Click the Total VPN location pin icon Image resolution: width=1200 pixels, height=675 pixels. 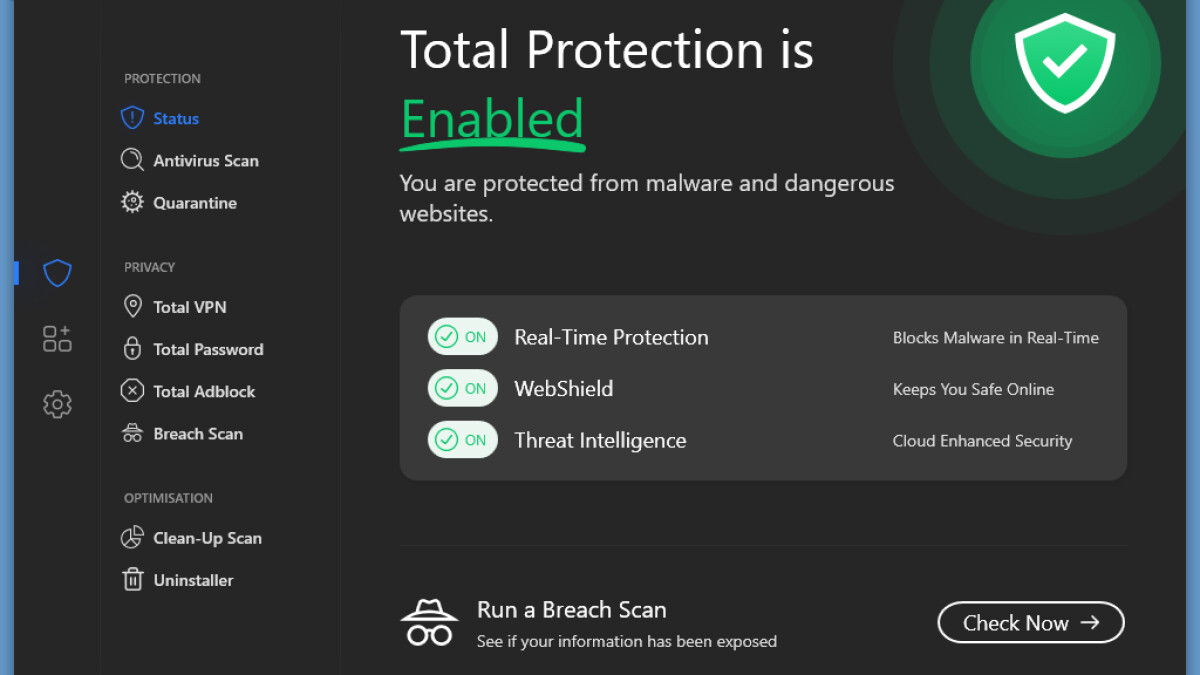pos(132,307)
